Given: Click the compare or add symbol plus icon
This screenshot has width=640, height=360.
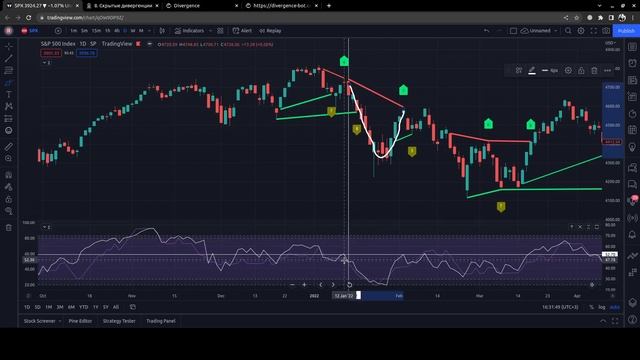Looking at the screenshot, I should click(x=58, y=31).
